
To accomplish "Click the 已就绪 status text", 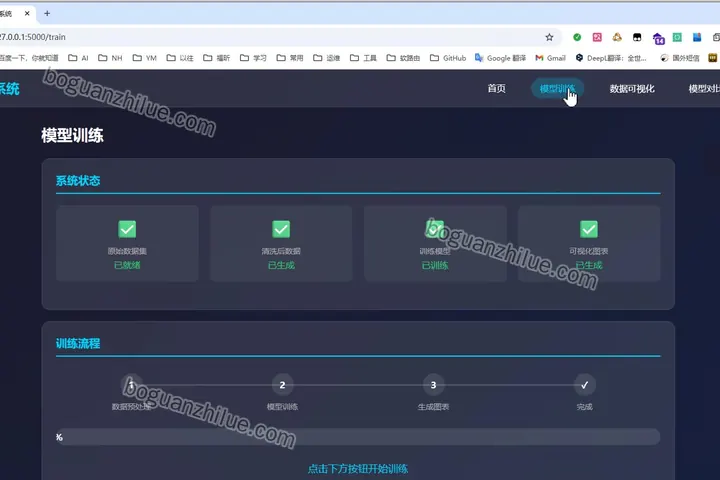I will (127, 265).
